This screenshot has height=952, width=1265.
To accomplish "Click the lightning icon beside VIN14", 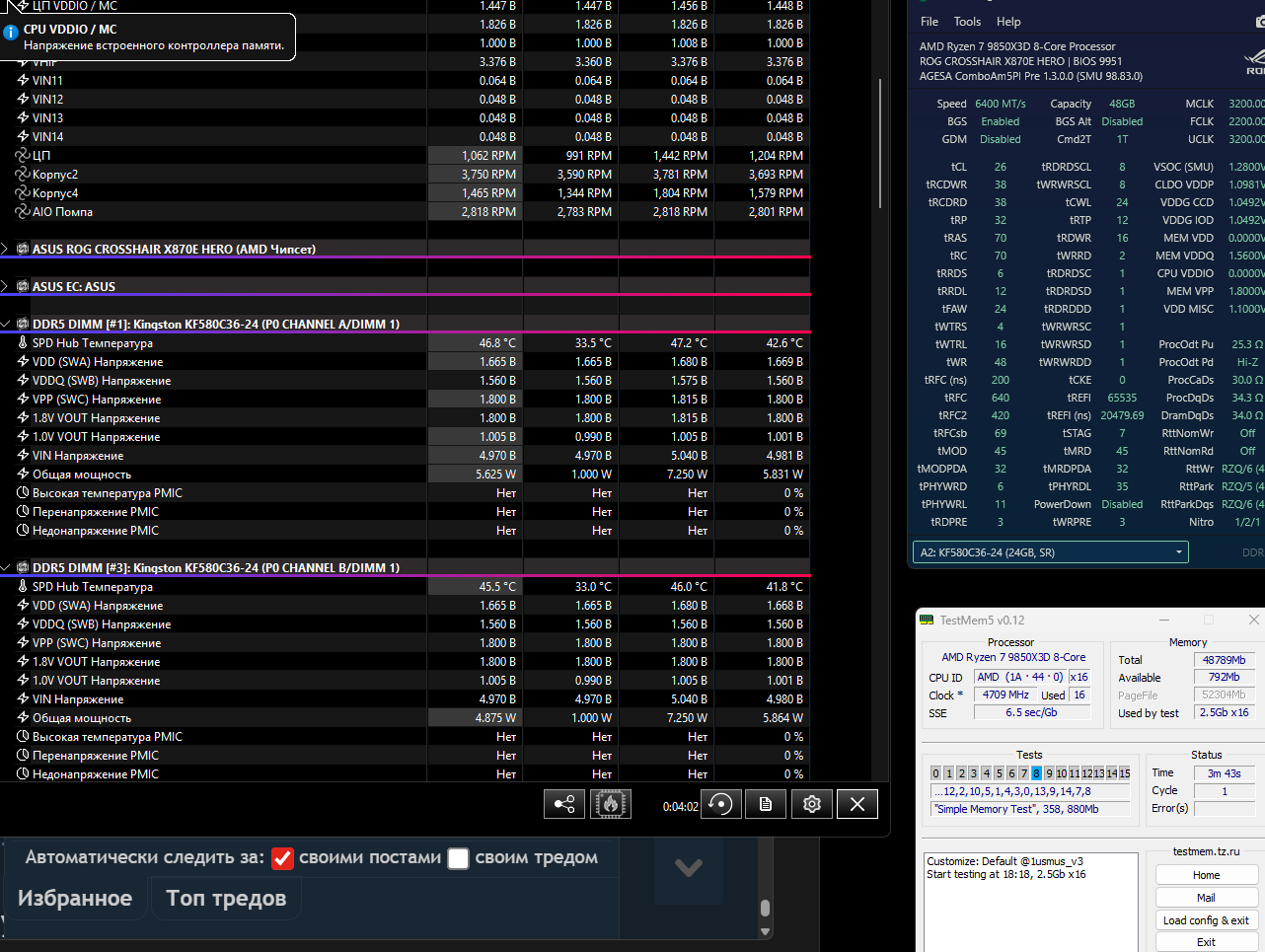I will click(x=23, y=136).
